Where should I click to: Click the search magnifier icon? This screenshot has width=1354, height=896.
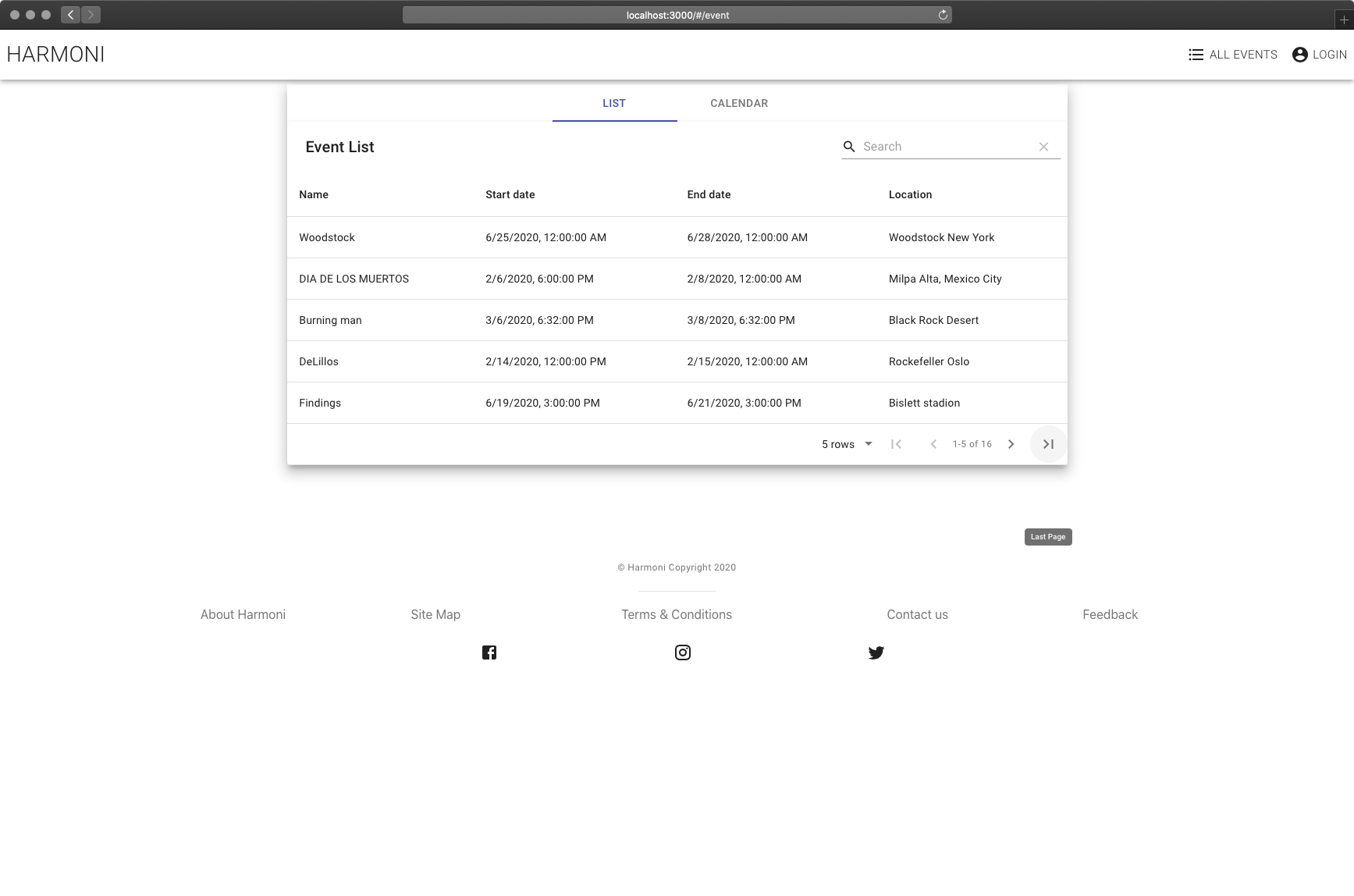[x=849, y=147]
